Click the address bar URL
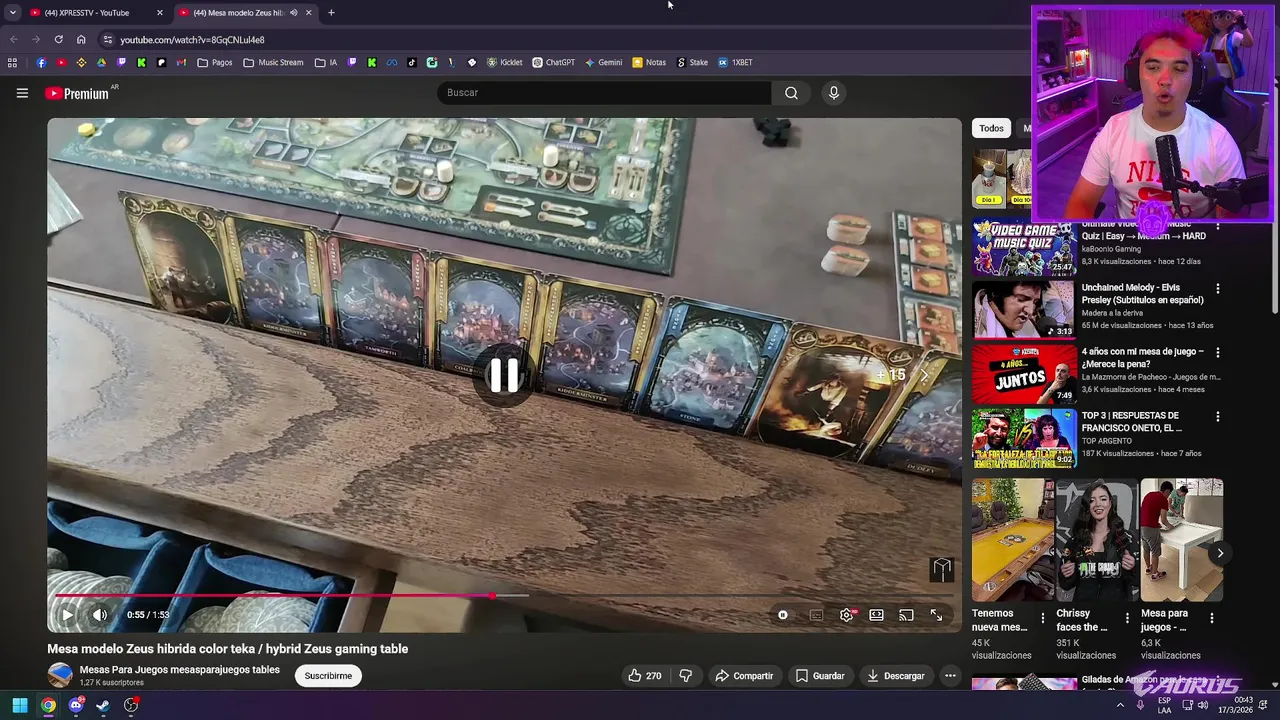 (x=192, y=40)
